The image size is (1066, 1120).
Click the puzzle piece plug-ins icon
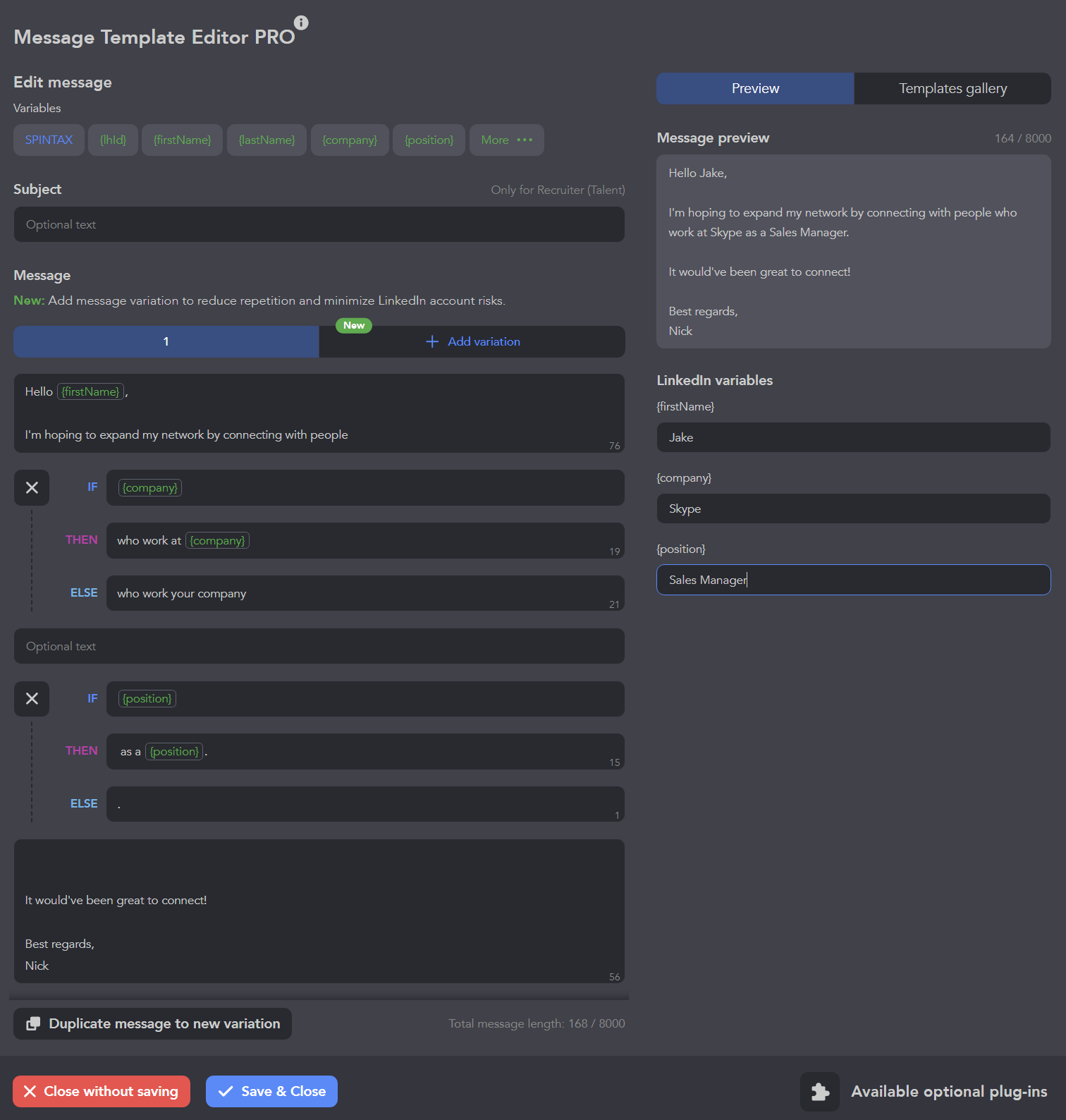pyautogui.click(x=819, y=1091)
